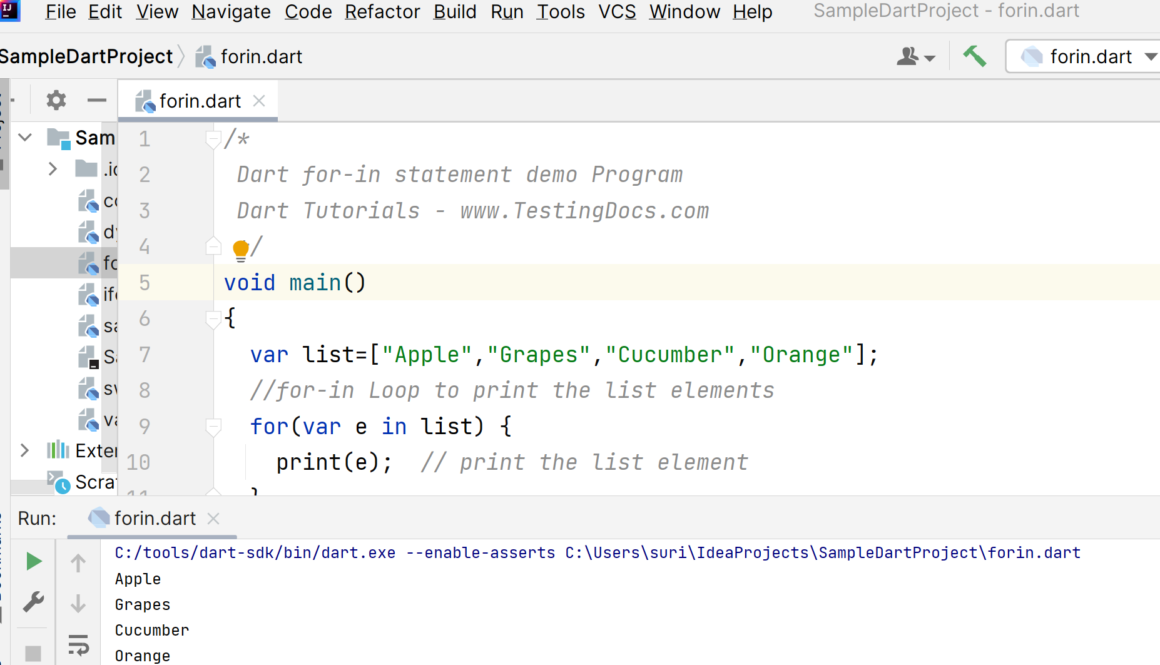This screenshot has height=665, width=1160.
Task: Toggle soft-wrap icon in Run console
Action: tap(78, 643)
